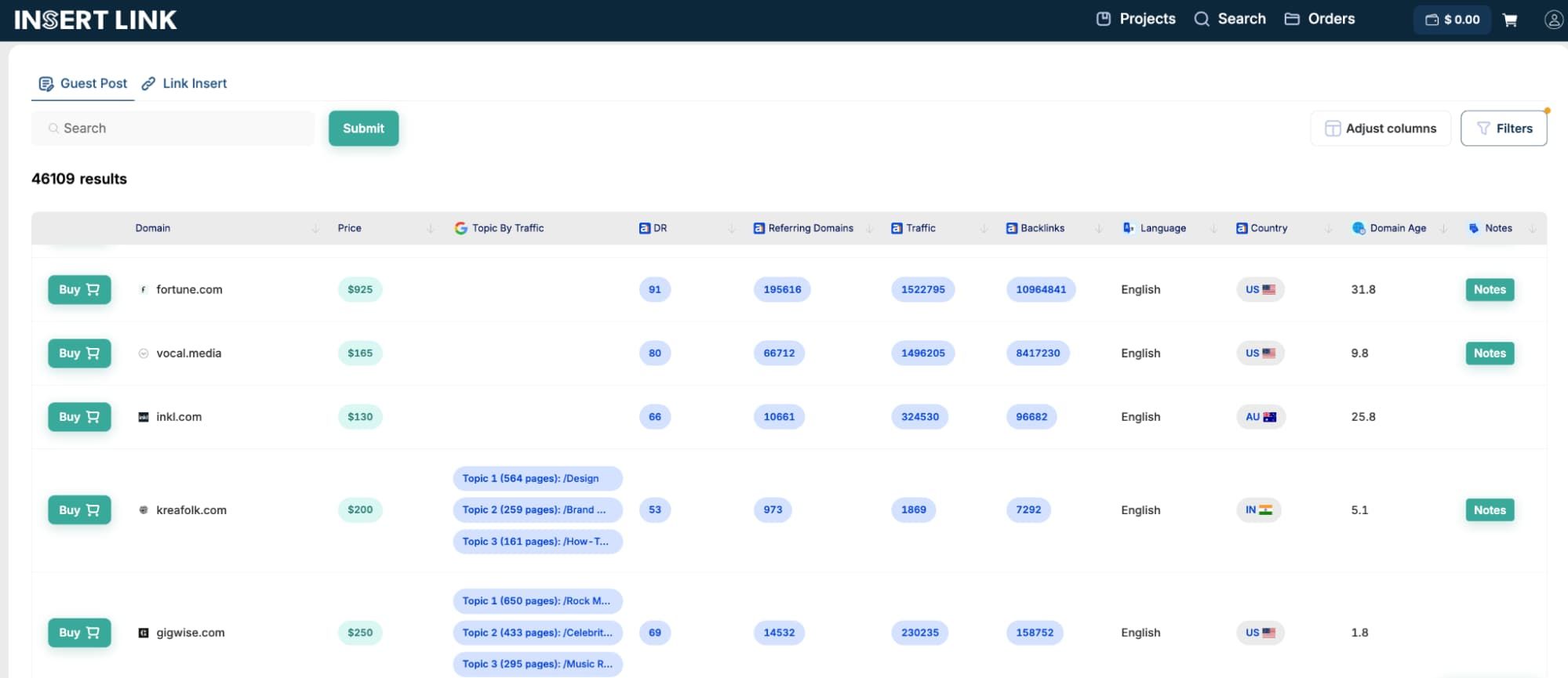Image resolution: width=1568 pixels, height=678 pixels.
Task: Switch to the Guest Post tab
Action: [83, 83]
